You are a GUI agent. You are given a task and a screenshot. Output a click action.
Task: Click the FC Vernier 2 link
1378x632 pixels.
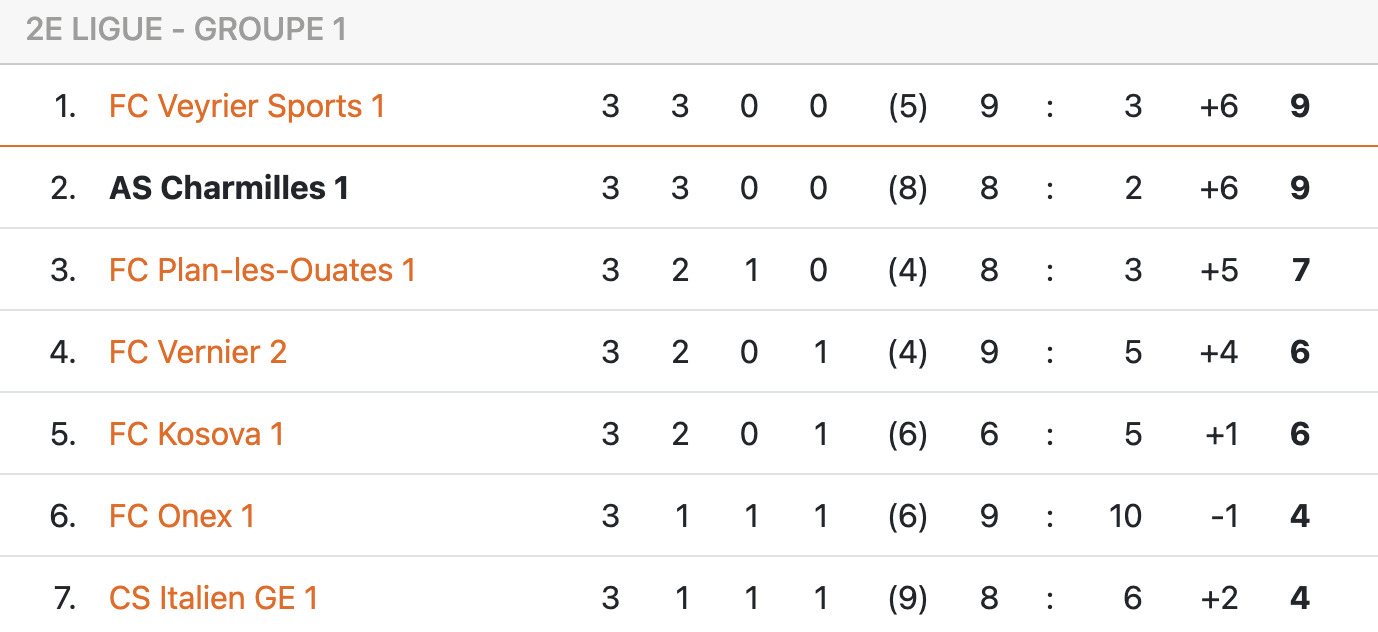[198, 352]
